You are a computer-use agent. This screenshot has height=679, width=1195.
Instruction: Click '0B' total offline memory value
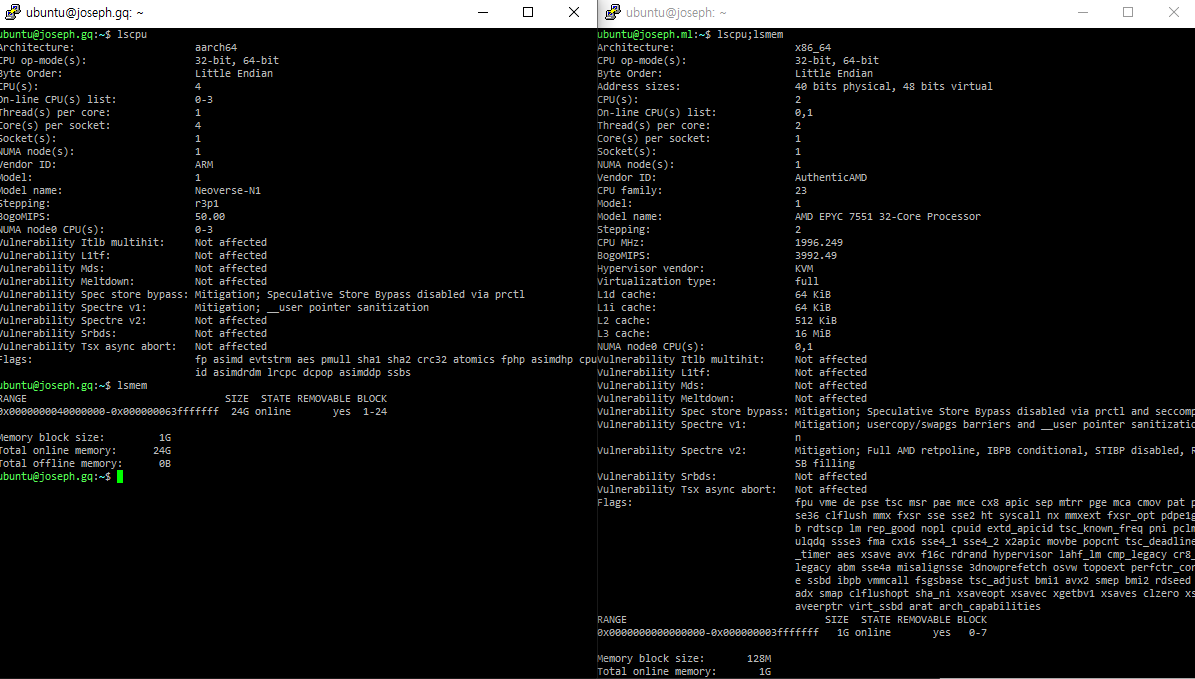coord(165,463)
